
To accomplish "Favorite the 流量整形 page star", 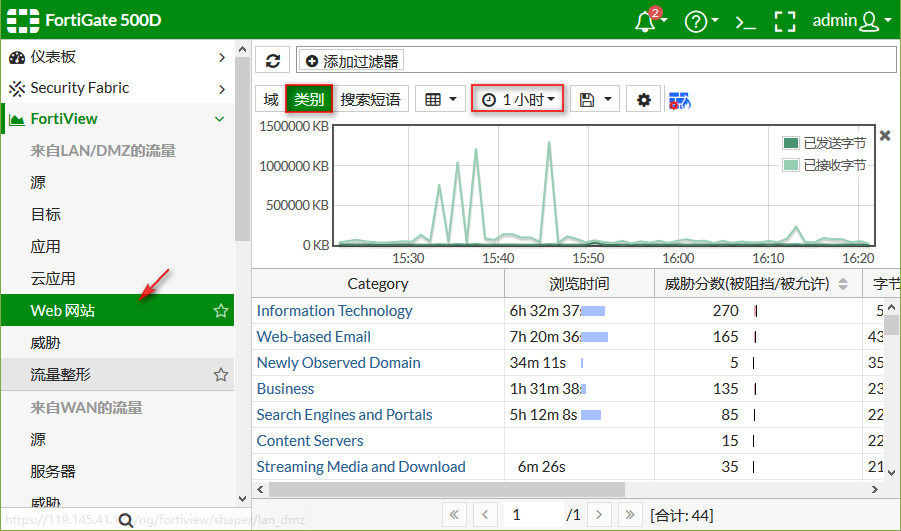I will [x=221, y=375].
